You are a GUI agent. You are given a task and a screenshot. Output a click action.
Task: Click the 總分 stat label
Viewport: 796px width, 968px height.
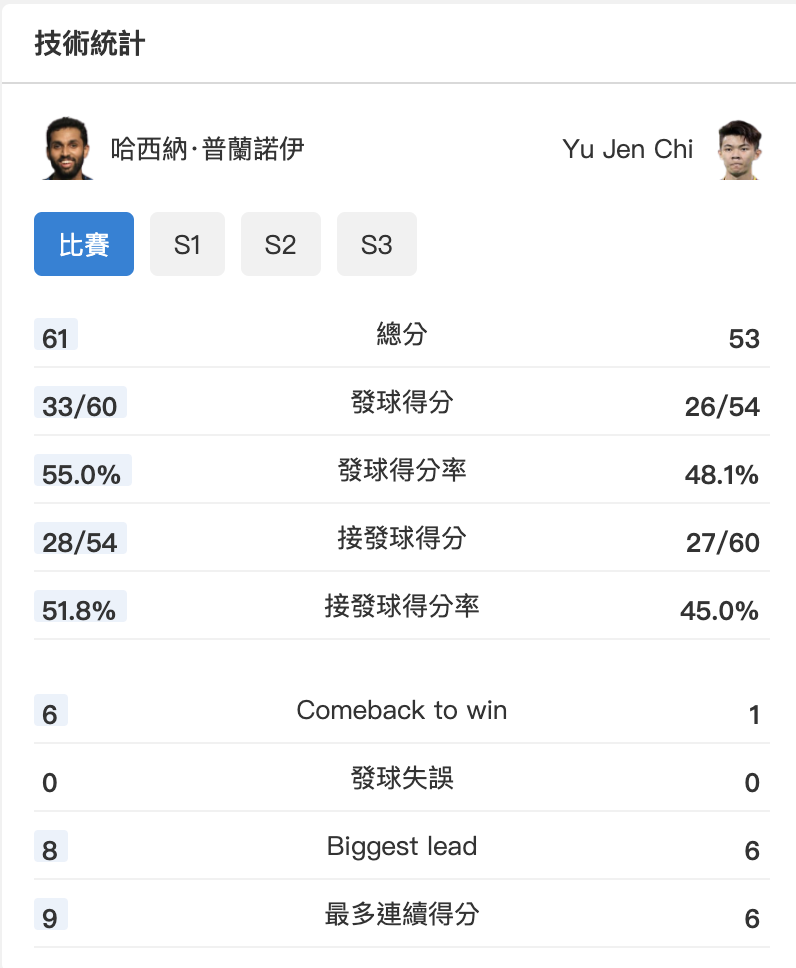point(402,334)
